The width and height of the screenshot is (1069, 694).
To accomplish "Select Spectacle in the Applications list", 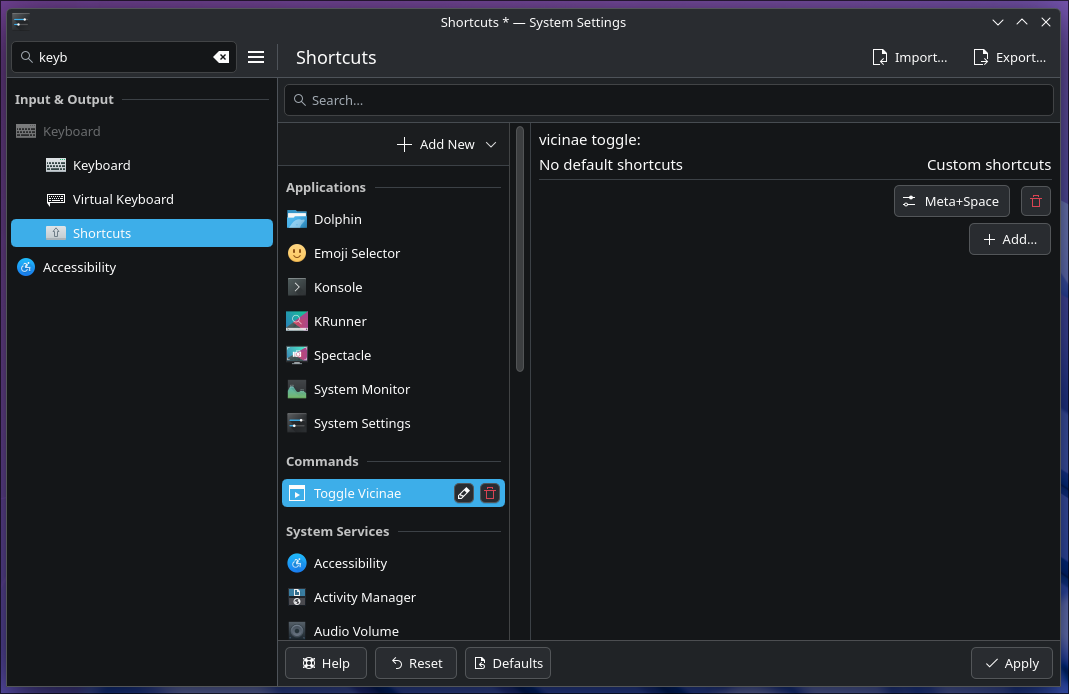I will pos(342,355).
